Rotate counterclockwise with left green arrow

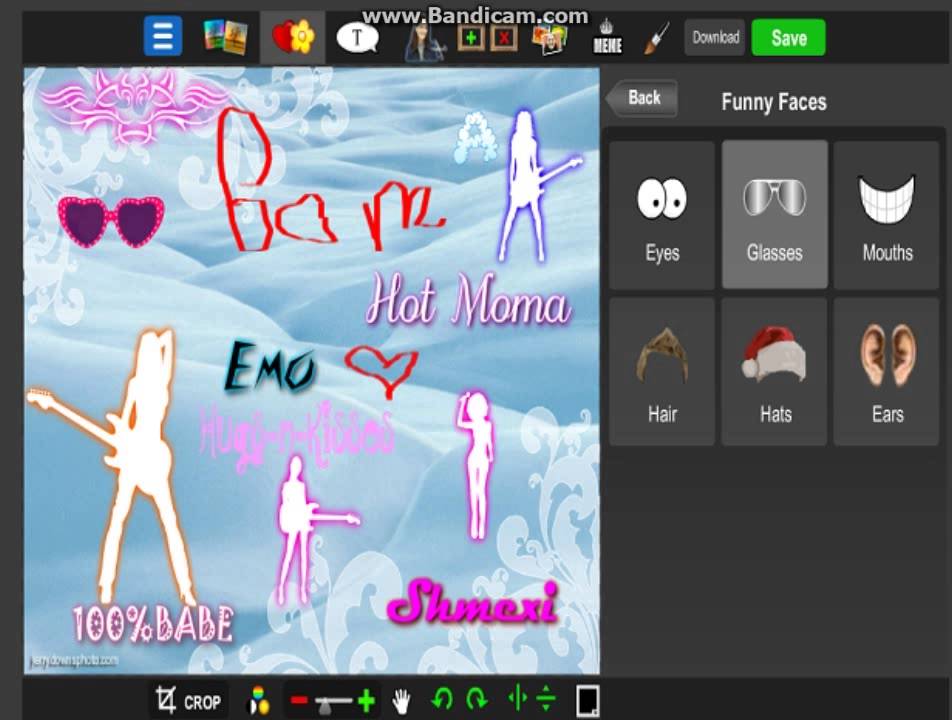441,699
